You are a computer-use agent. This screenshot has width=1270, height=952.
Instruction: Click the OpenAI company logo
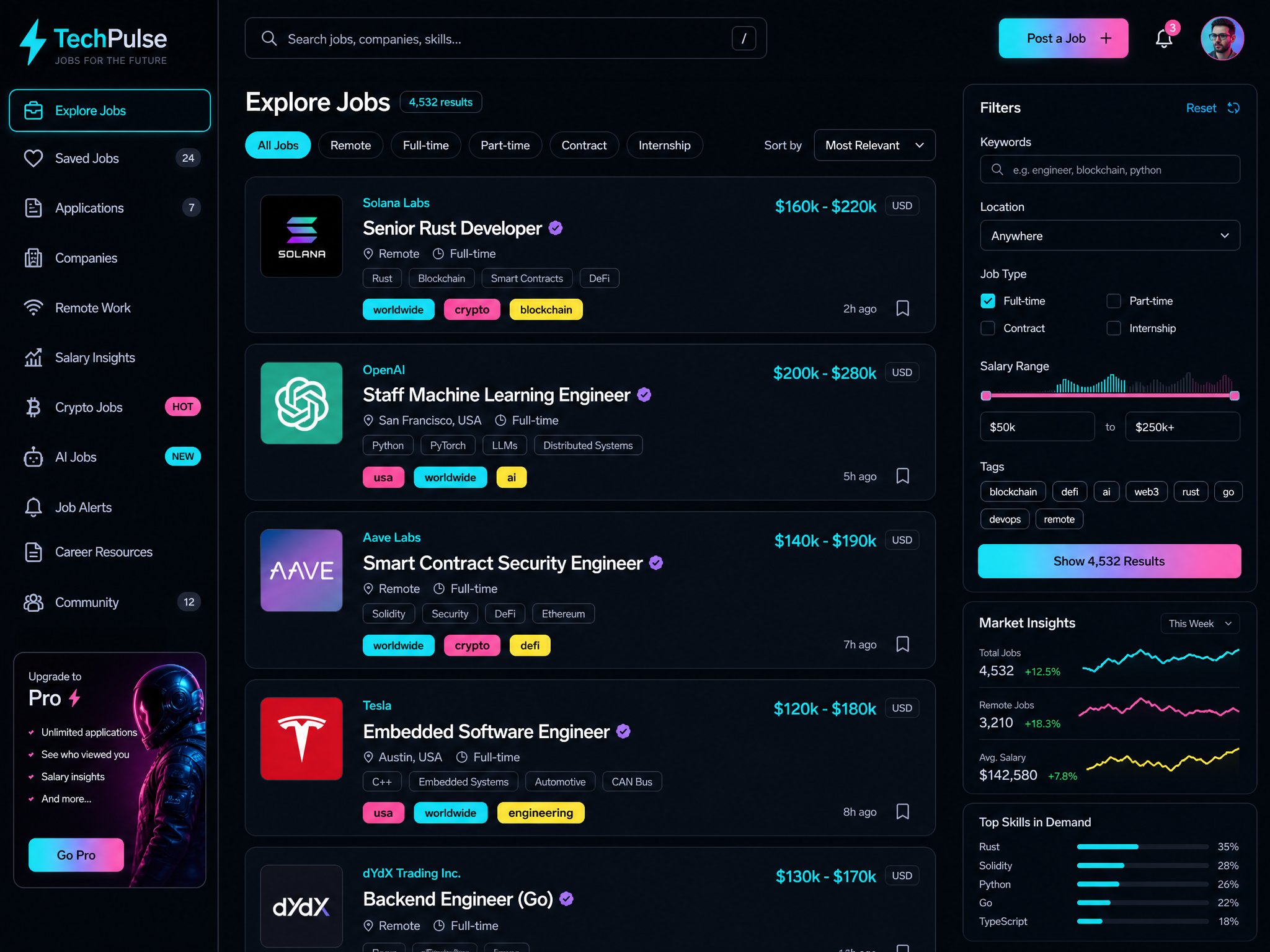(x=301, y=403)
